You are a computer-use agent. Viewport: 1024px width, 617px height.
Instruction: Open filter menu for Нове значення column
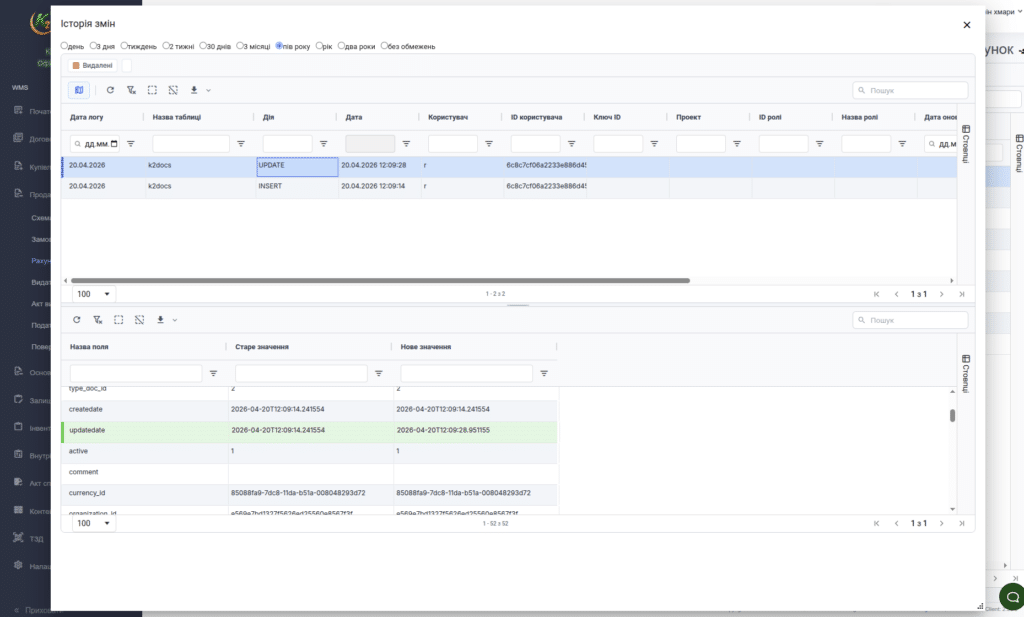544,373
